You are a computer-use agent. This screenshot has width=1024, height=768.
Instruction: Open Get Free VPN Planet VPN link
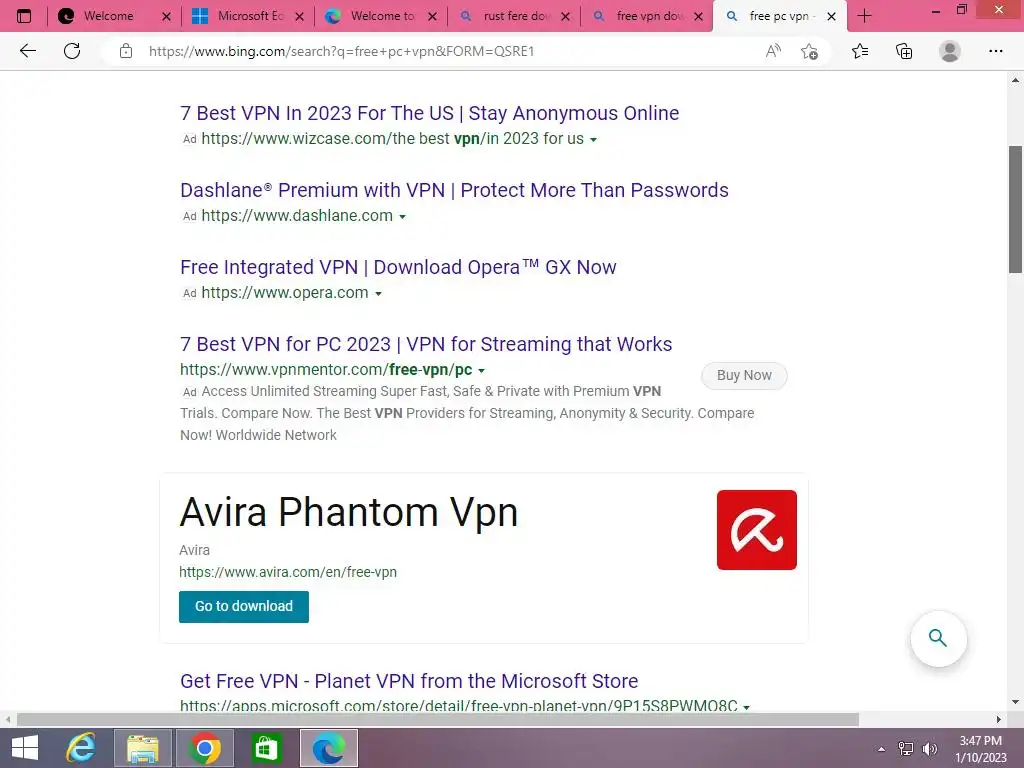point(409,681)
